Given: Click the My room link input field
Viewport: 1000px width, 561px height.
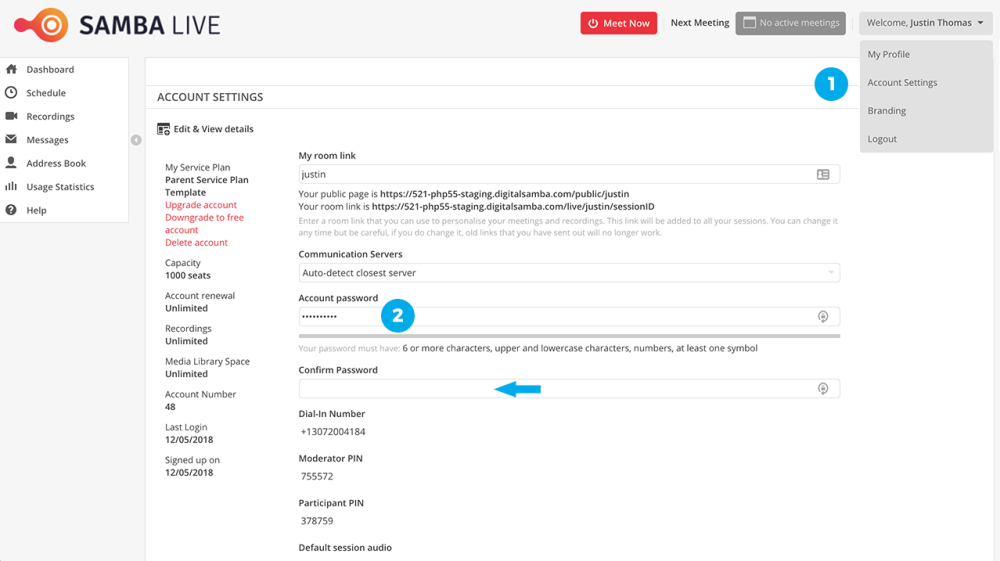Looking at the screenshot, I should [x=569, y=174].
